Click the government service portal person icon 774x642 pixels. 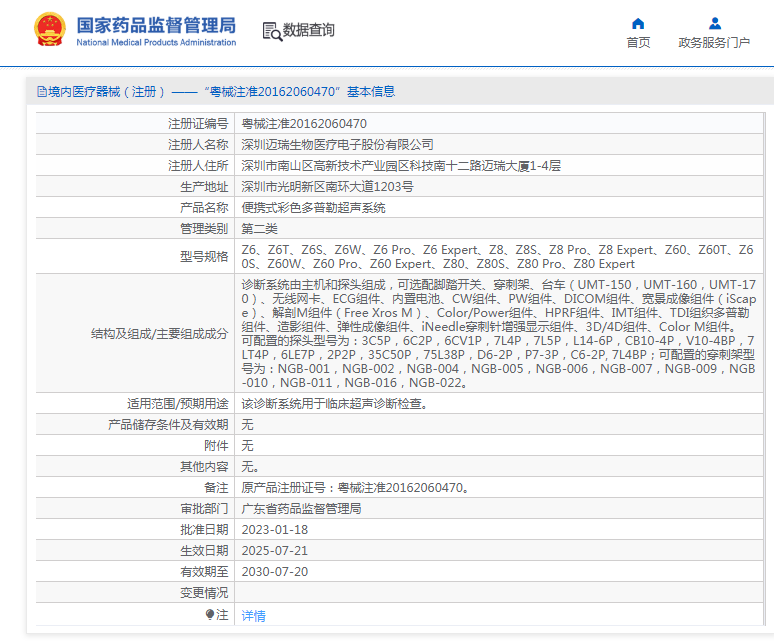coord(714,23)
